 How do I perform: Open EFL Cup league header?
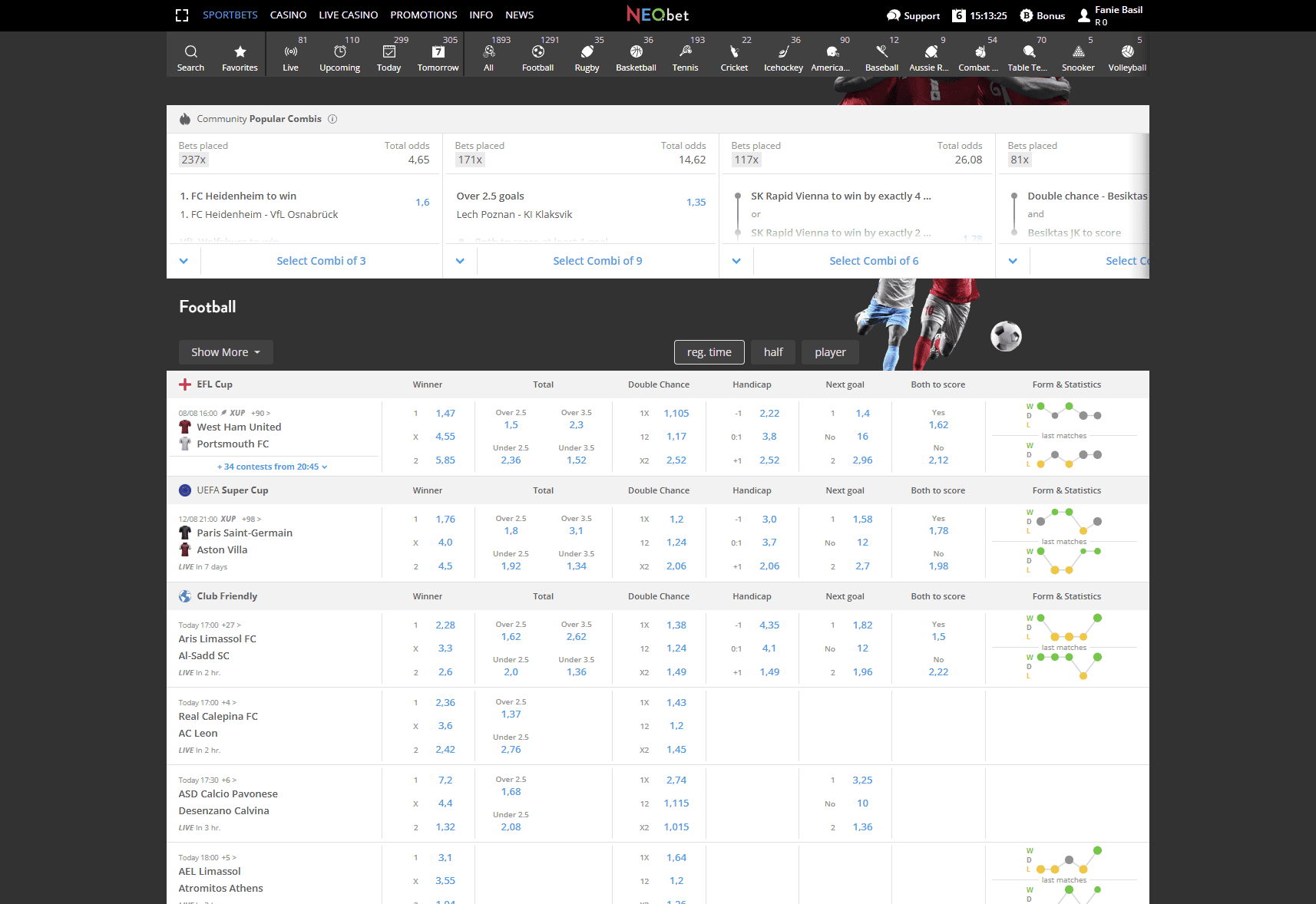tap(214, 384)
